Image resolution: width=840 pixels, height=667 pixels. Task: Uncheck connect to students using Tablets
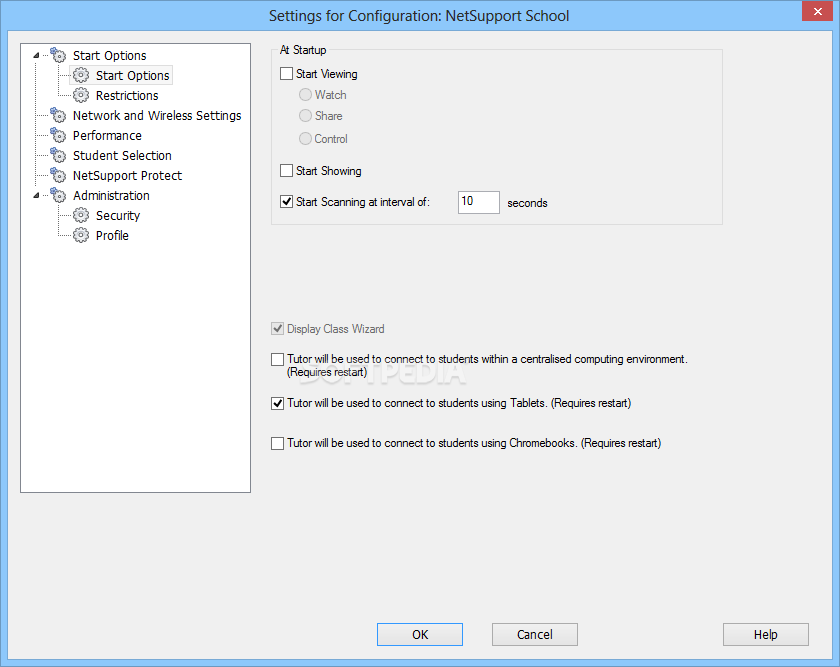(x=278, y=403)
